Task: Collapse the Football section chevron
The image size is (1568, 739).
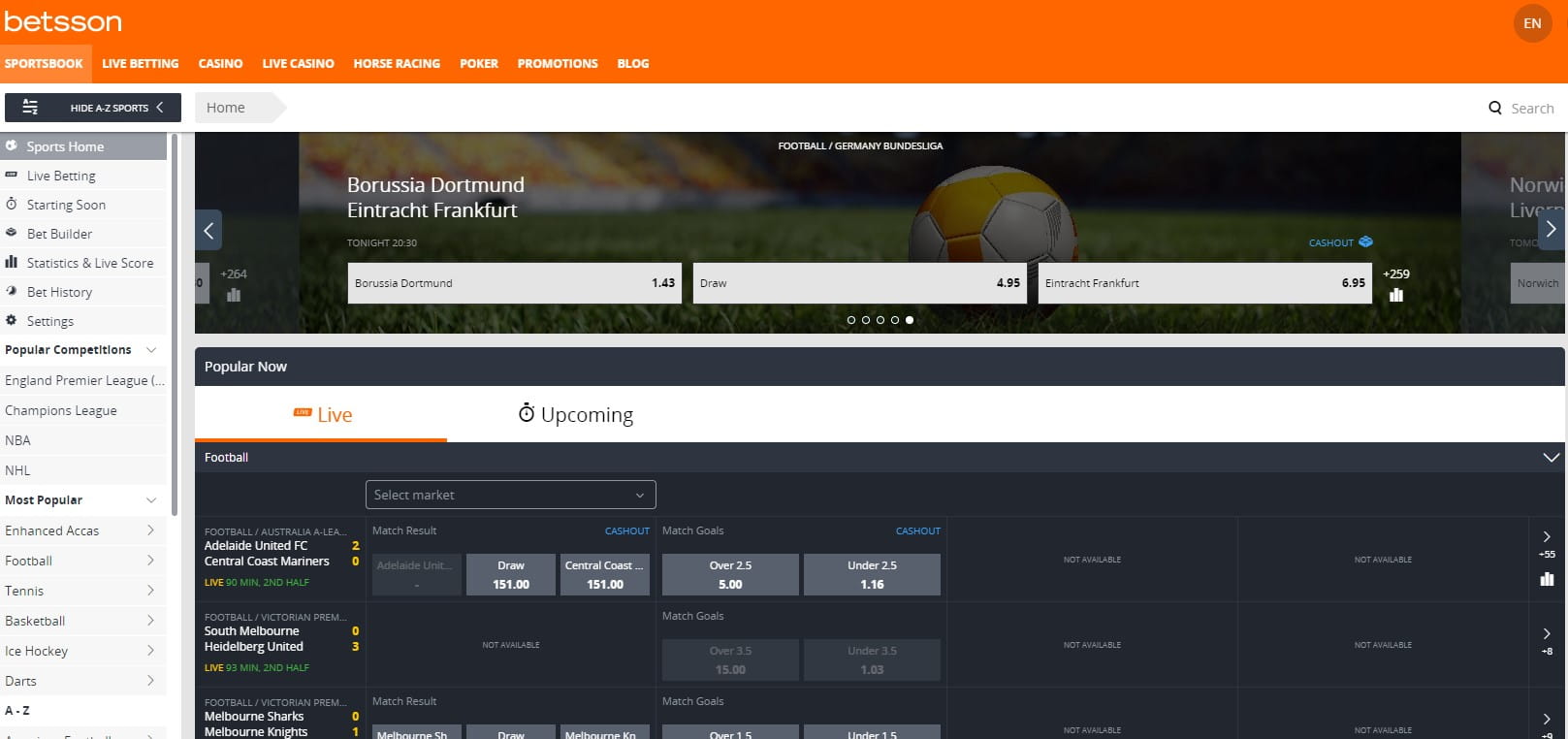Action: [x=1551, y=458]
